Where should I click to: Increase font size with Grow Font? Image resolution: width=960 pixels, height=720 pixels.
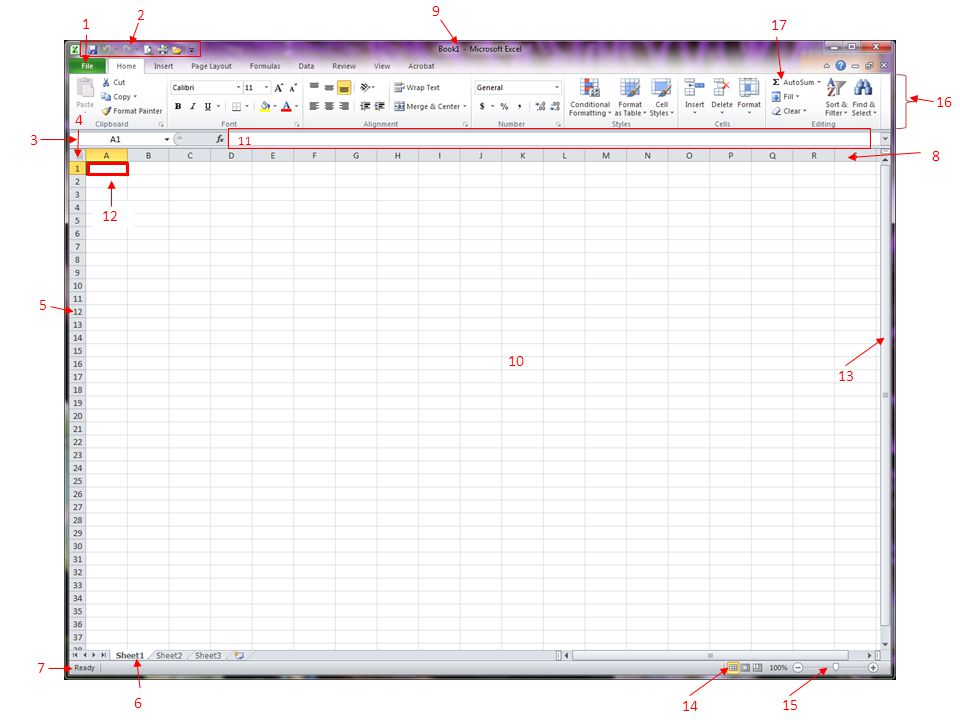[x=279, y=88]
